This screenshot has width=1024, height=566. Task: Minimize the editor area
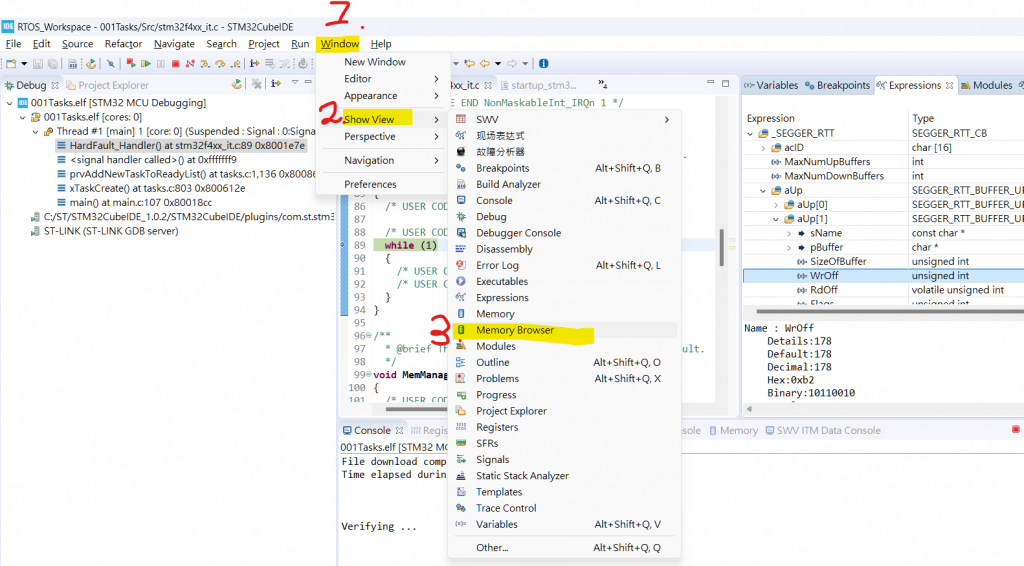[x=711, y=82]
